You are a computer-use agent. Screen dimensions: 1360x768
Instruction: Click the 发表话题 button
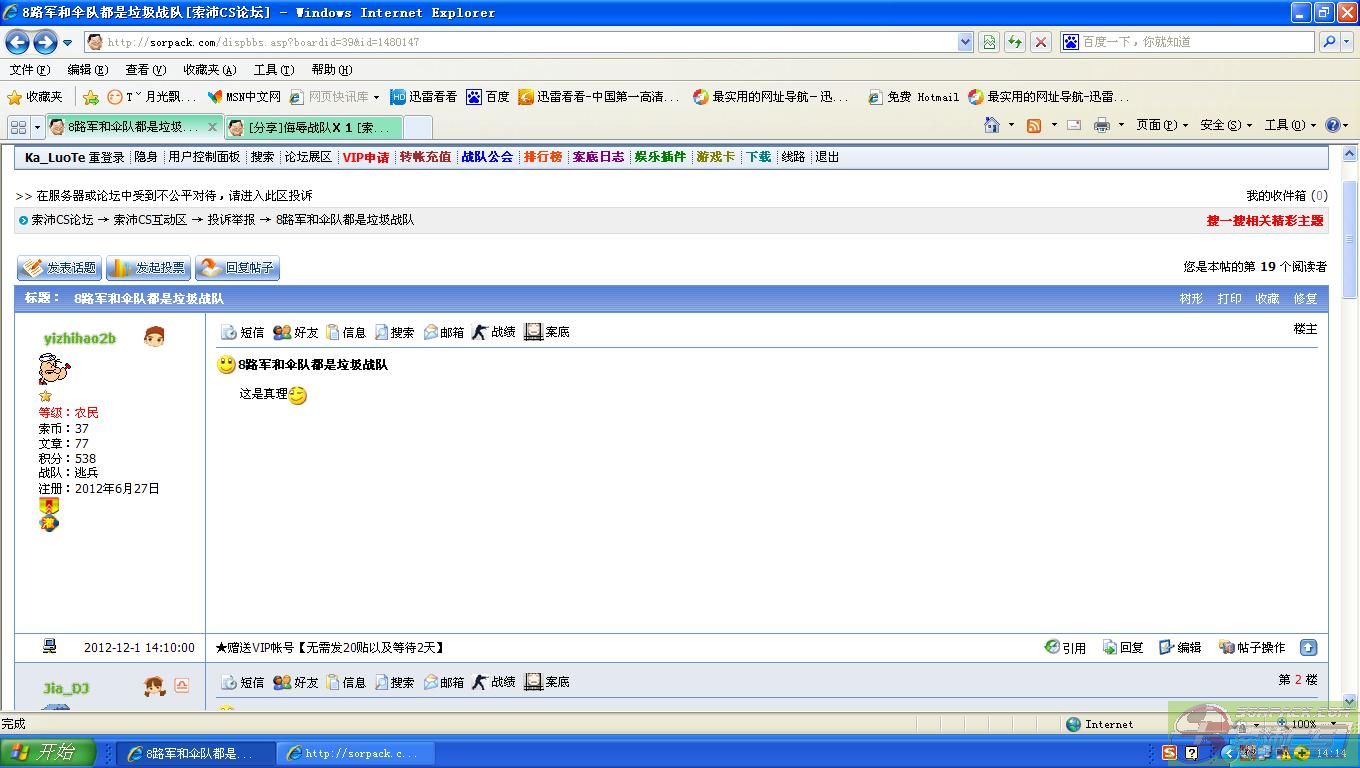point(60,268)
